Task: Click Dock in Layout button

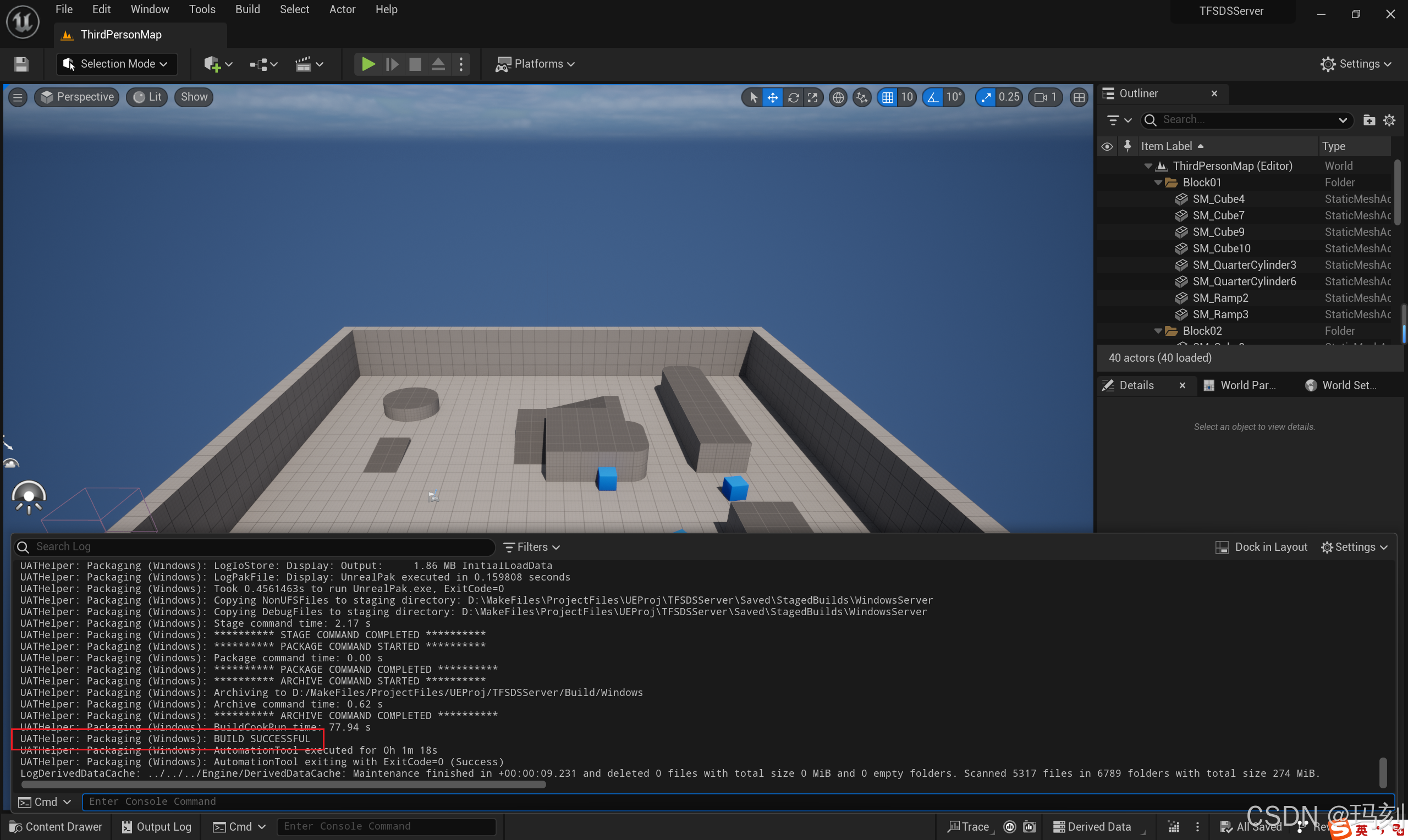Action: [x=1261, y=547]
